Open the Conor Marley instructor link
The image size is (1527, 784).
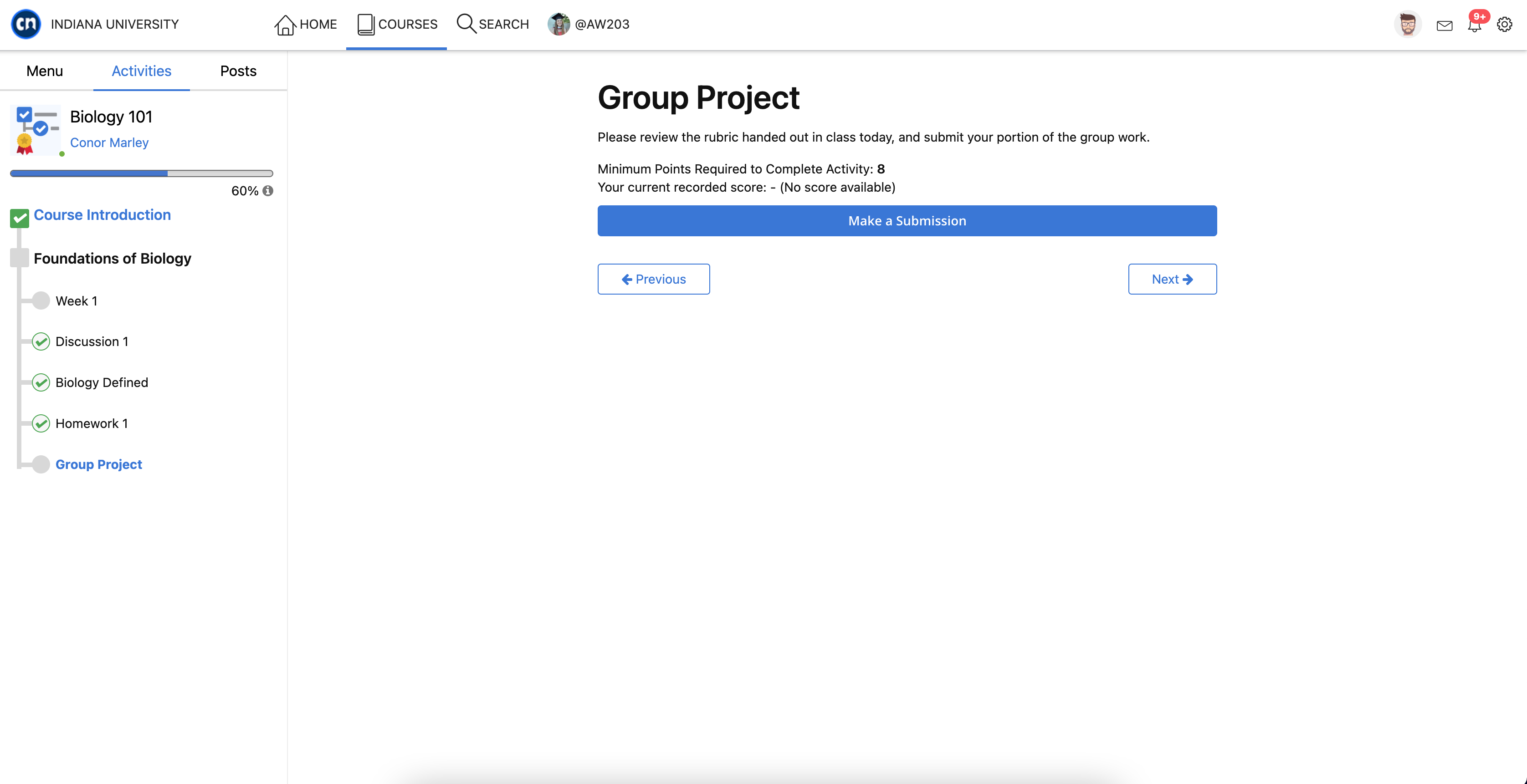pyautogui.click(x=109, y=142)
